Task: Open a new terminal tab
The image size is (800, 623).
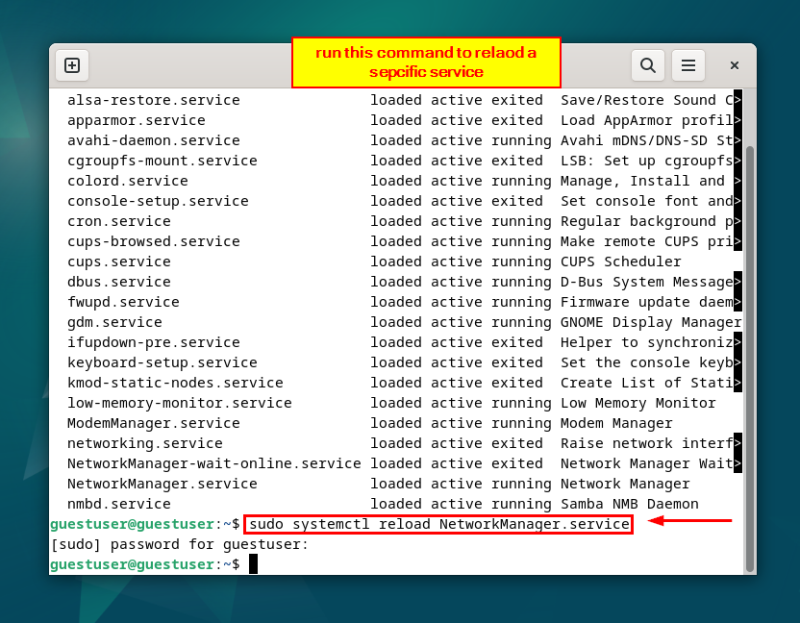Action: pyautogui.click(x=71, y=64)
